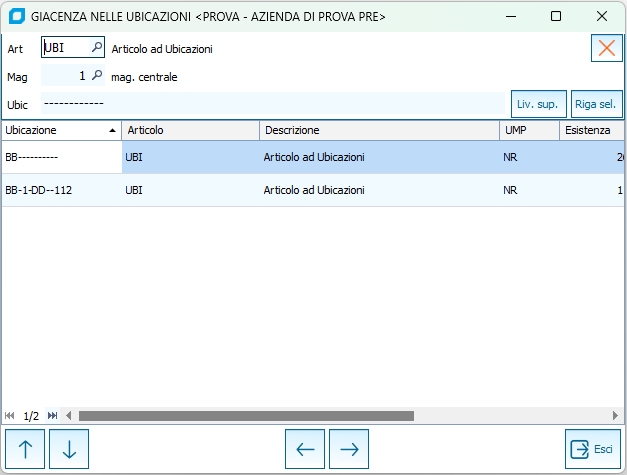Click the up arrow navigation button
Screen dimensions: 627x475
25,449
